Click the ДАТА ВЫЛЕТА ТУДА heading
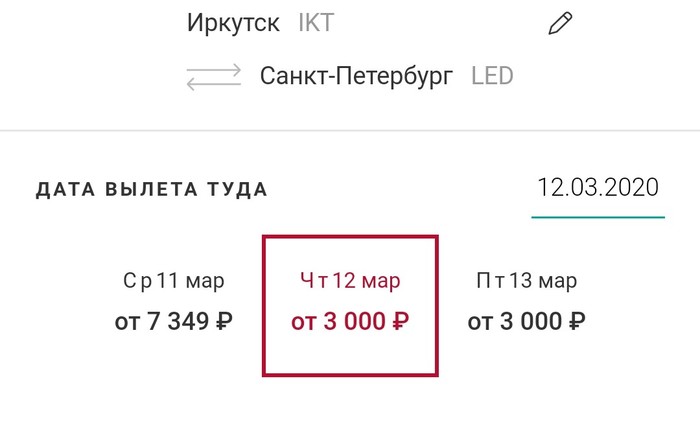Viewport: 700px width, 431px height. click(152, 189)
